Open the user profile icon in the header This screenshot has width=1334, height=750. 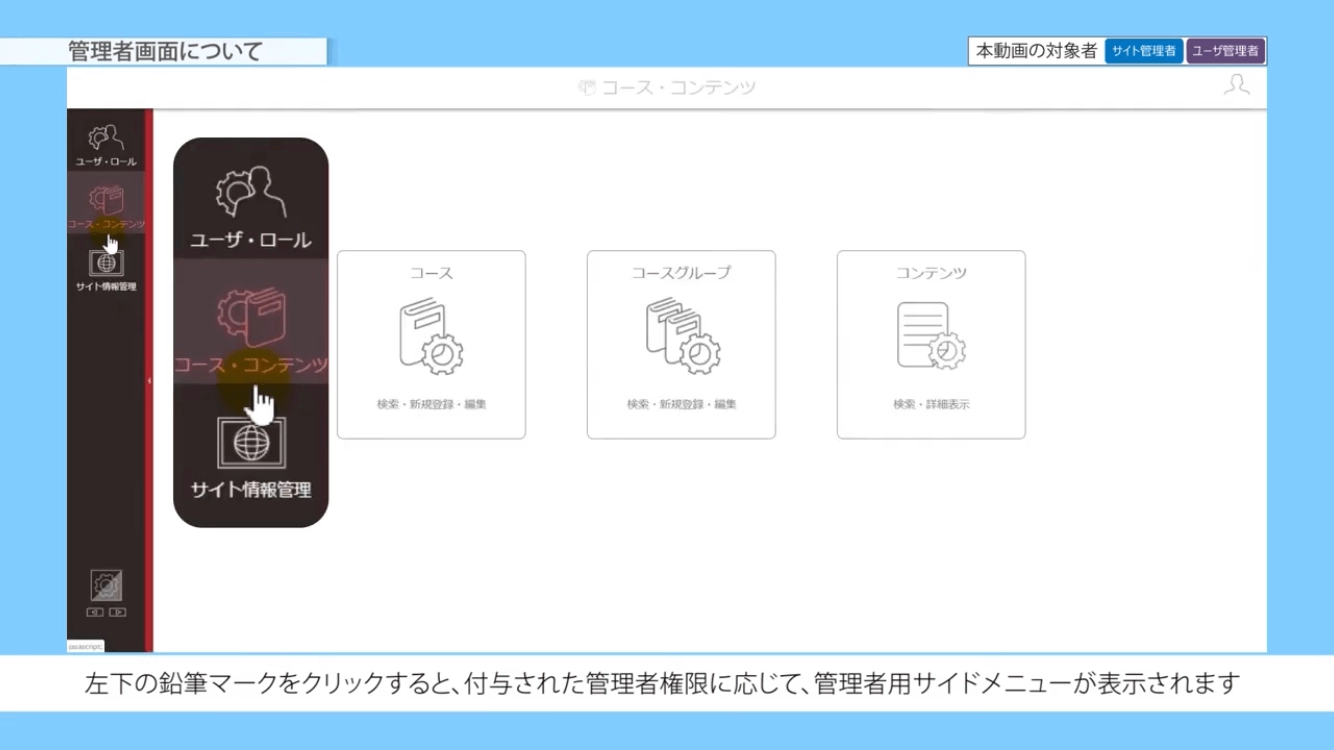point(1237,85)
